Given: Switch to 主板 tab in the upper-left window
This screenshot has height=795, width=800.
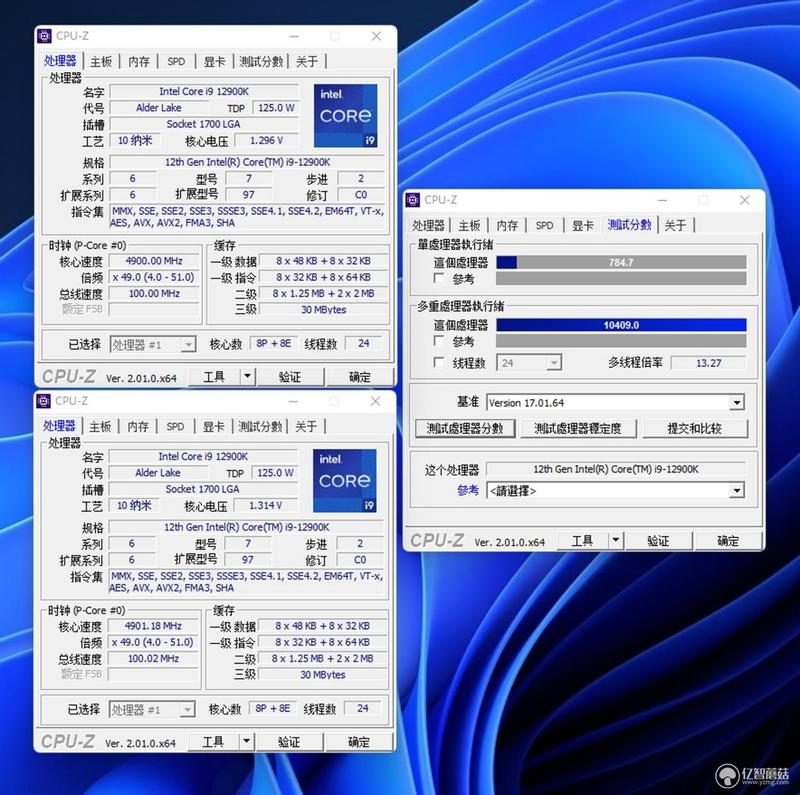Looking at the screenshot, I should click(x=101, y=62).
